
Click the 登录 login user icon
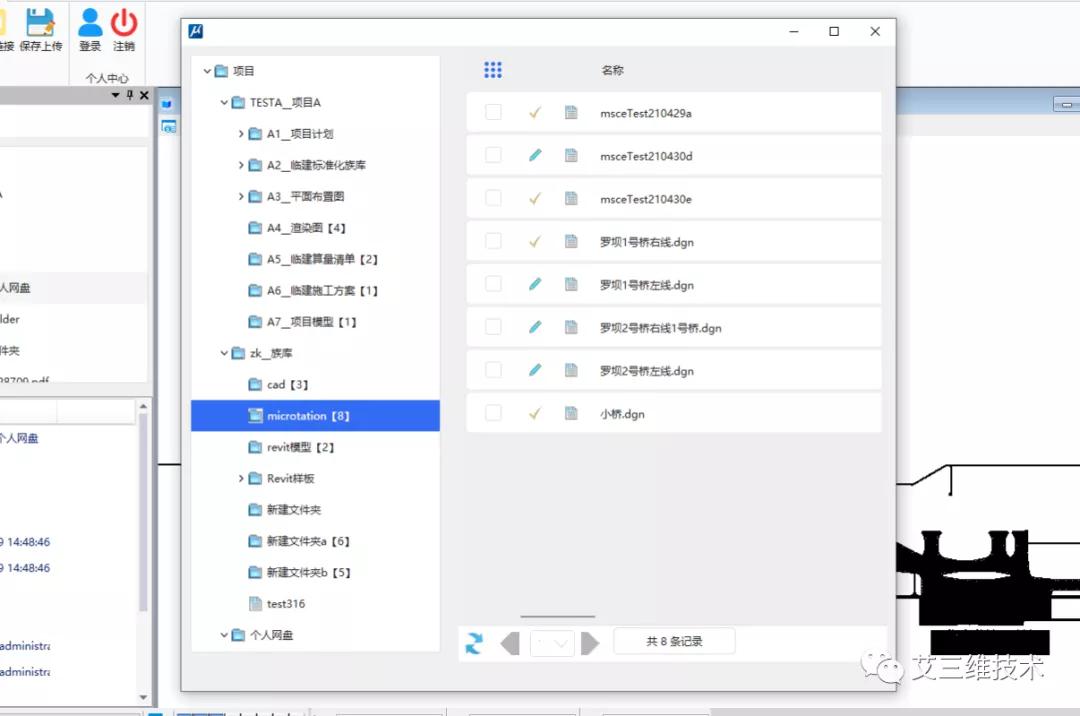tap(88, 24)
